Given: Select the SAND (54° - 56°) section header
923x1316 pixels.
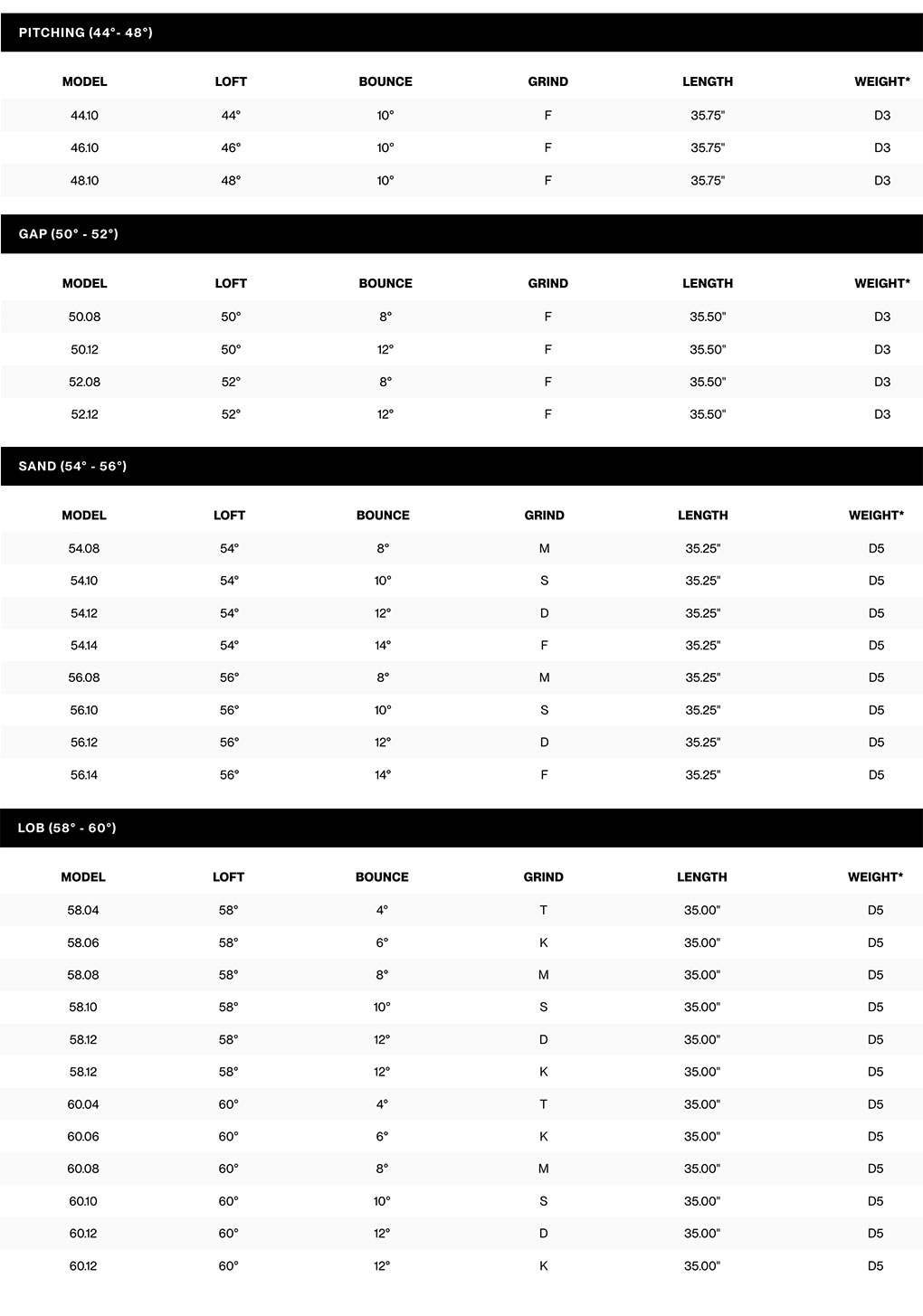Looking at the screenshot, I should click(72, 467).
